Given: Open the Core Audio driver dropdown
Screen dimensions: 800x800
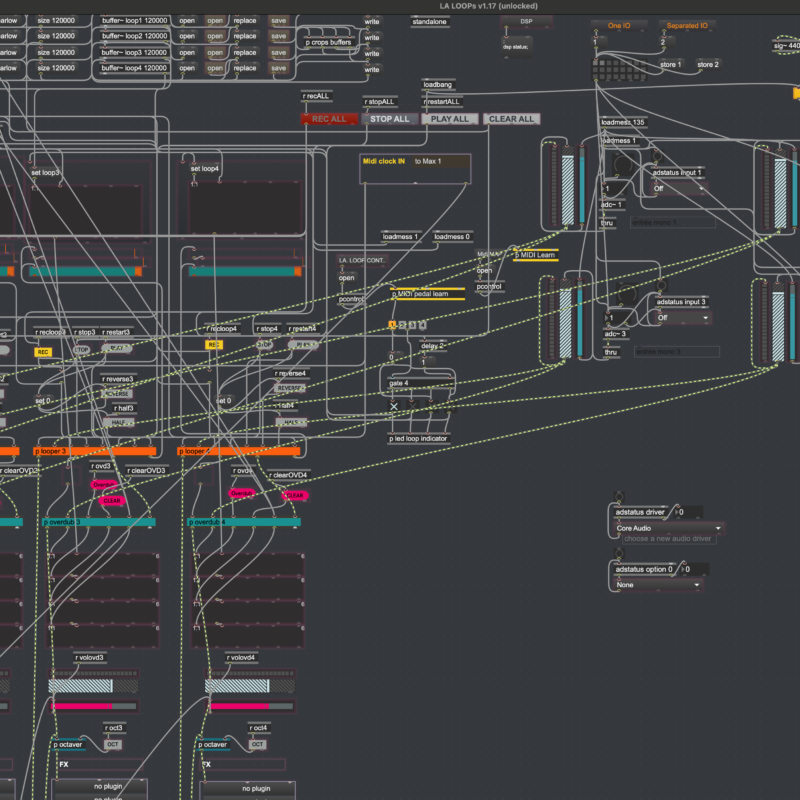Looking at the screenshot, I should tap(667, 528).
